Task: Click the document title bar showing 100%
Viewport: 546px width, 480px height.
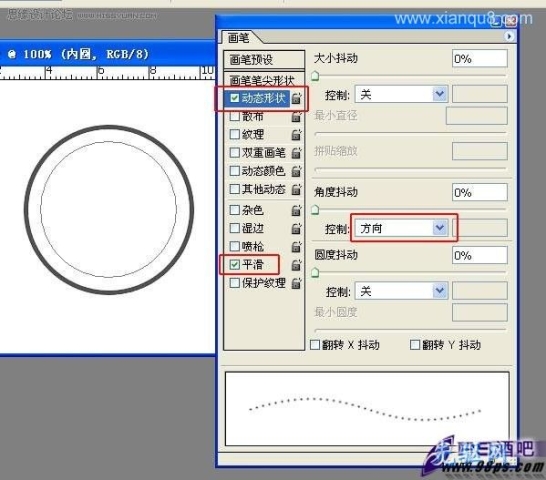Action: [108, 54]
